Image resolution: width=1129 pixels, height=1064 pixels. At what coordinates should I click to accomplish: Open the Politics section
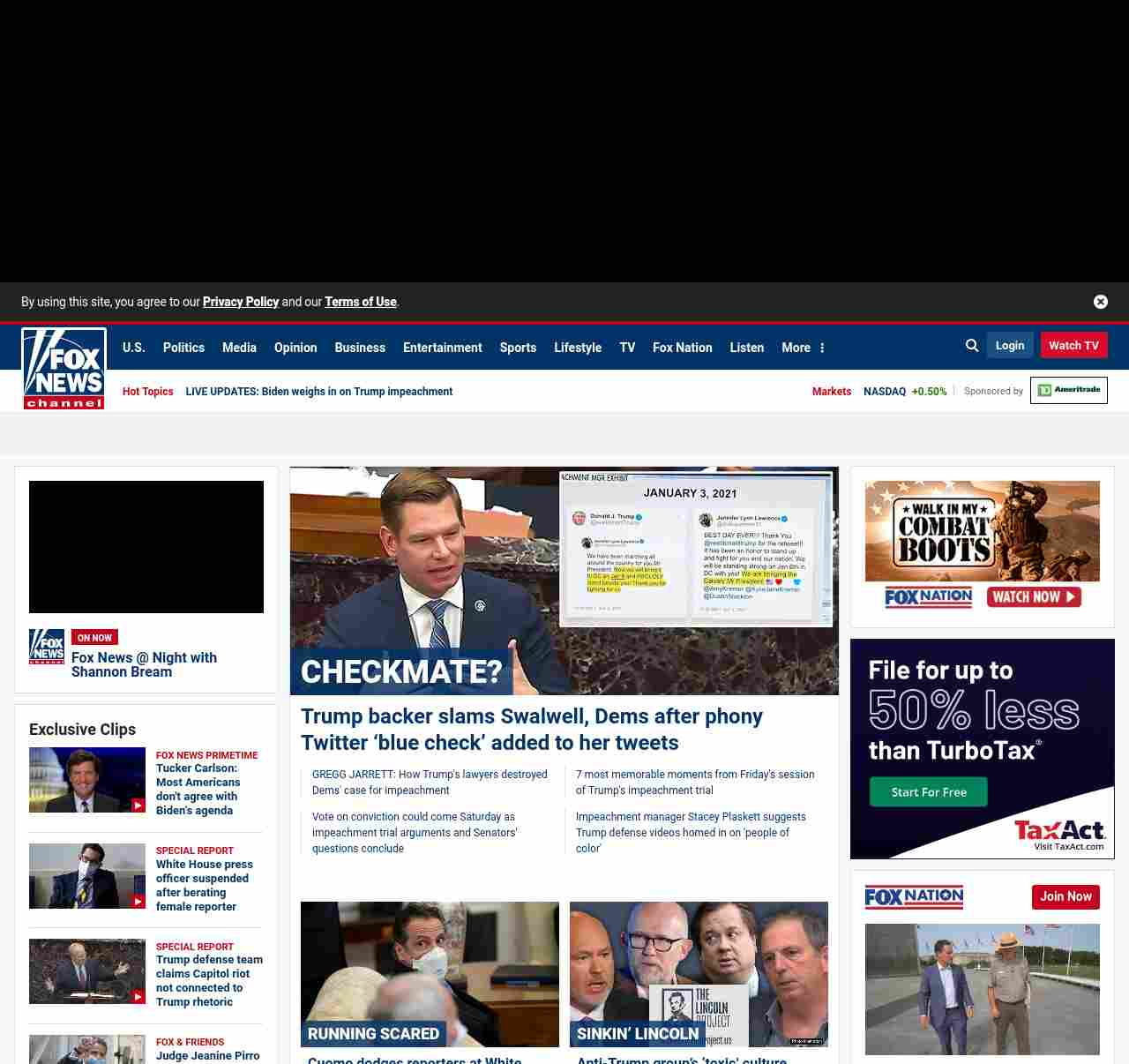(x=183, y=348)
